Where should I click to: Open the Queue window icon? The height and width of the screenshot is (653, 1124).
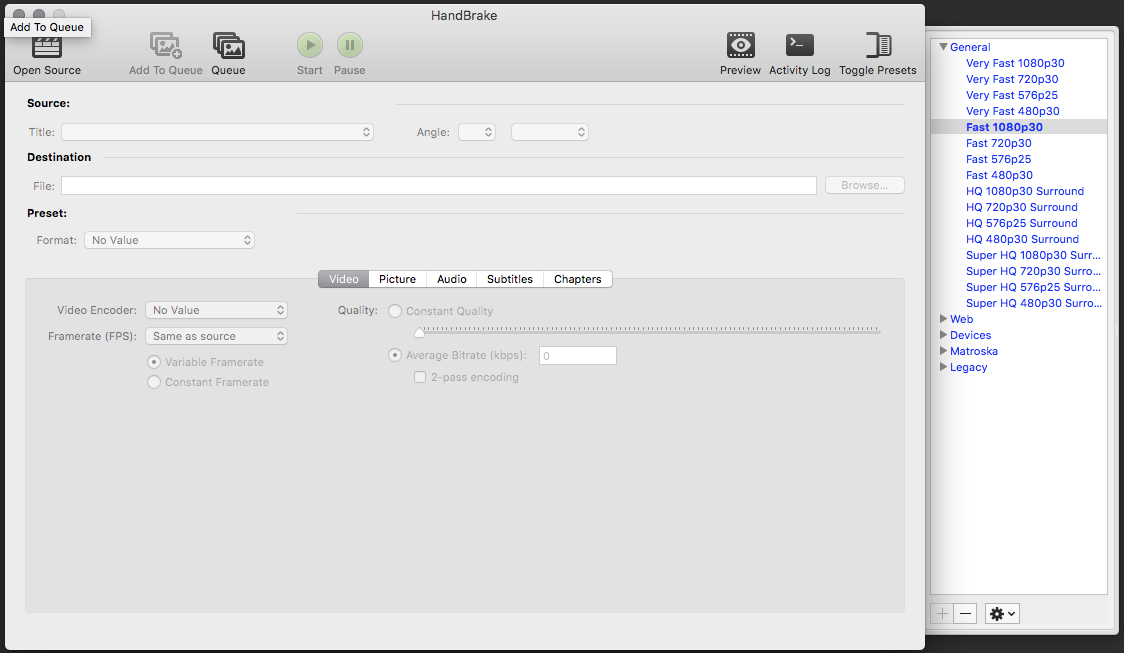click(x=229, y=45)
